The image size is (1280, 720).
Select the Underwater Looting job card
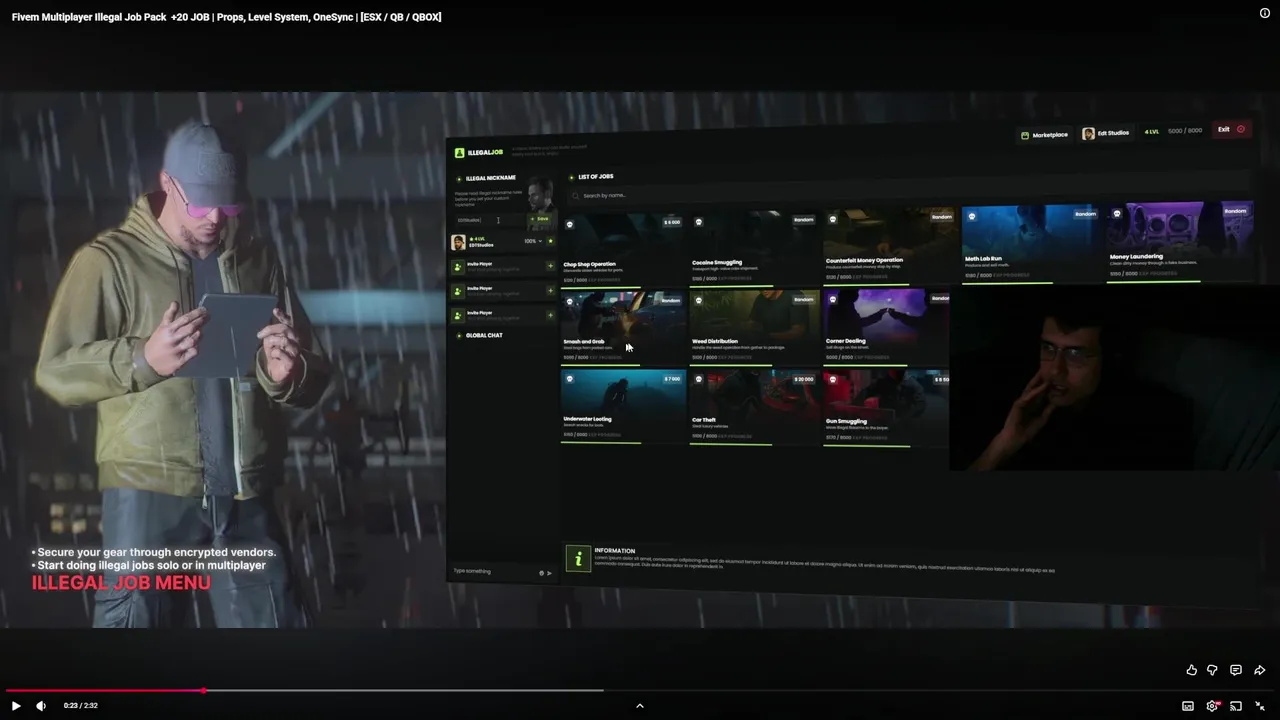pos(622,406)
